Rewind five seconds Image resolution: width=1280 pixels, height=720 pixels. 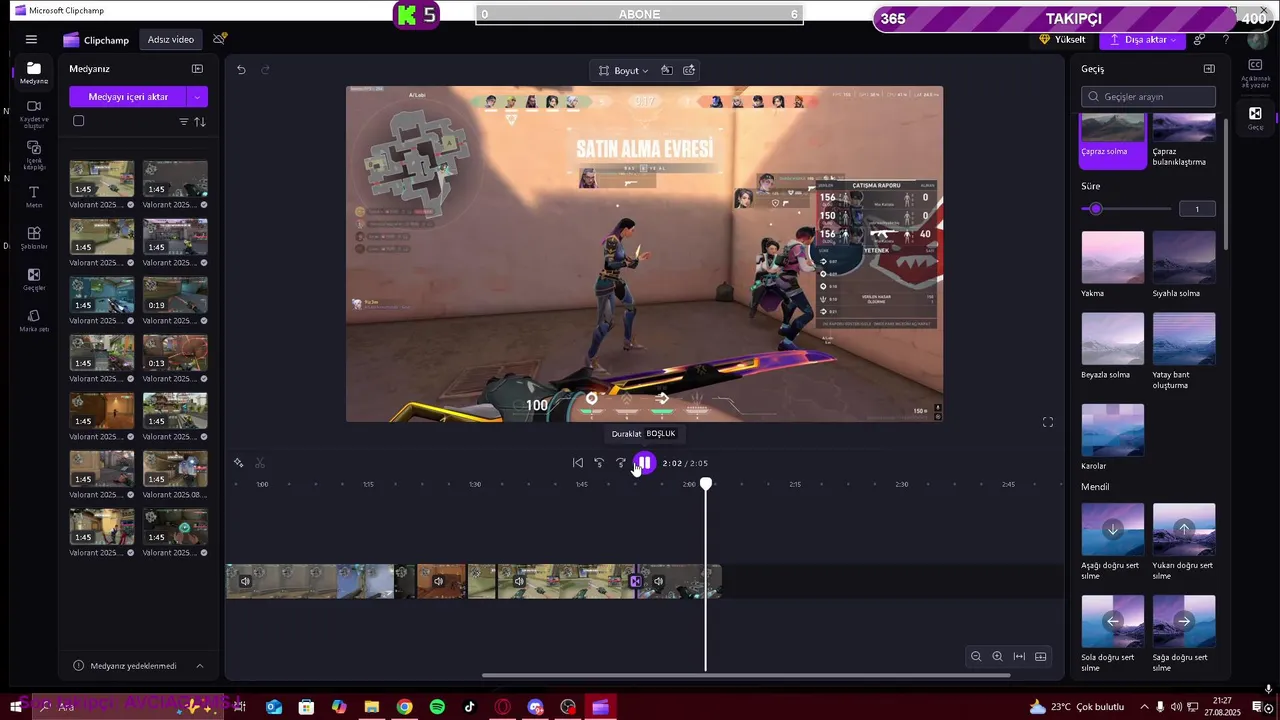point(599,463)
